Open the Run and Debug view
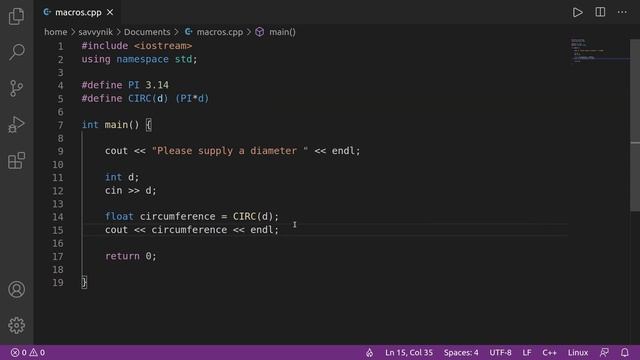The image size is (640, 360). (16, 124)
